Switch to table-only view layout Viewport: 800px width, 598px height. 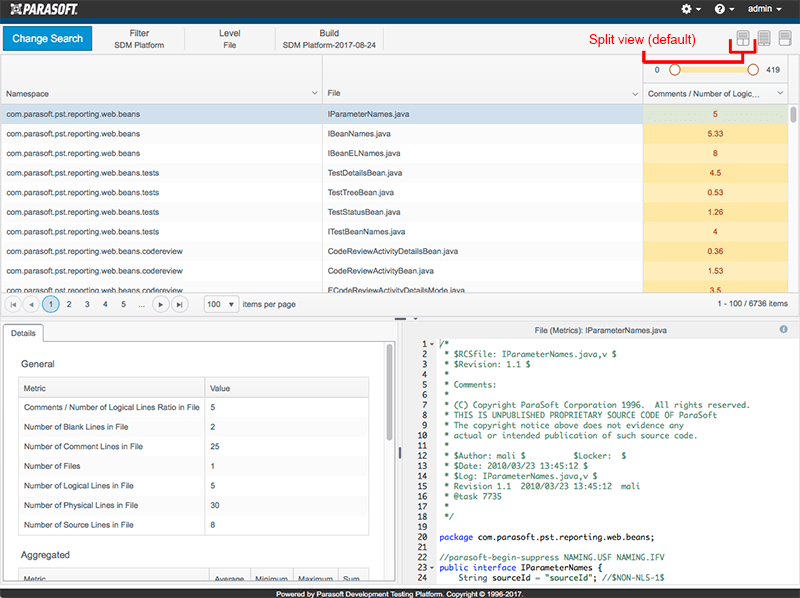764,38
